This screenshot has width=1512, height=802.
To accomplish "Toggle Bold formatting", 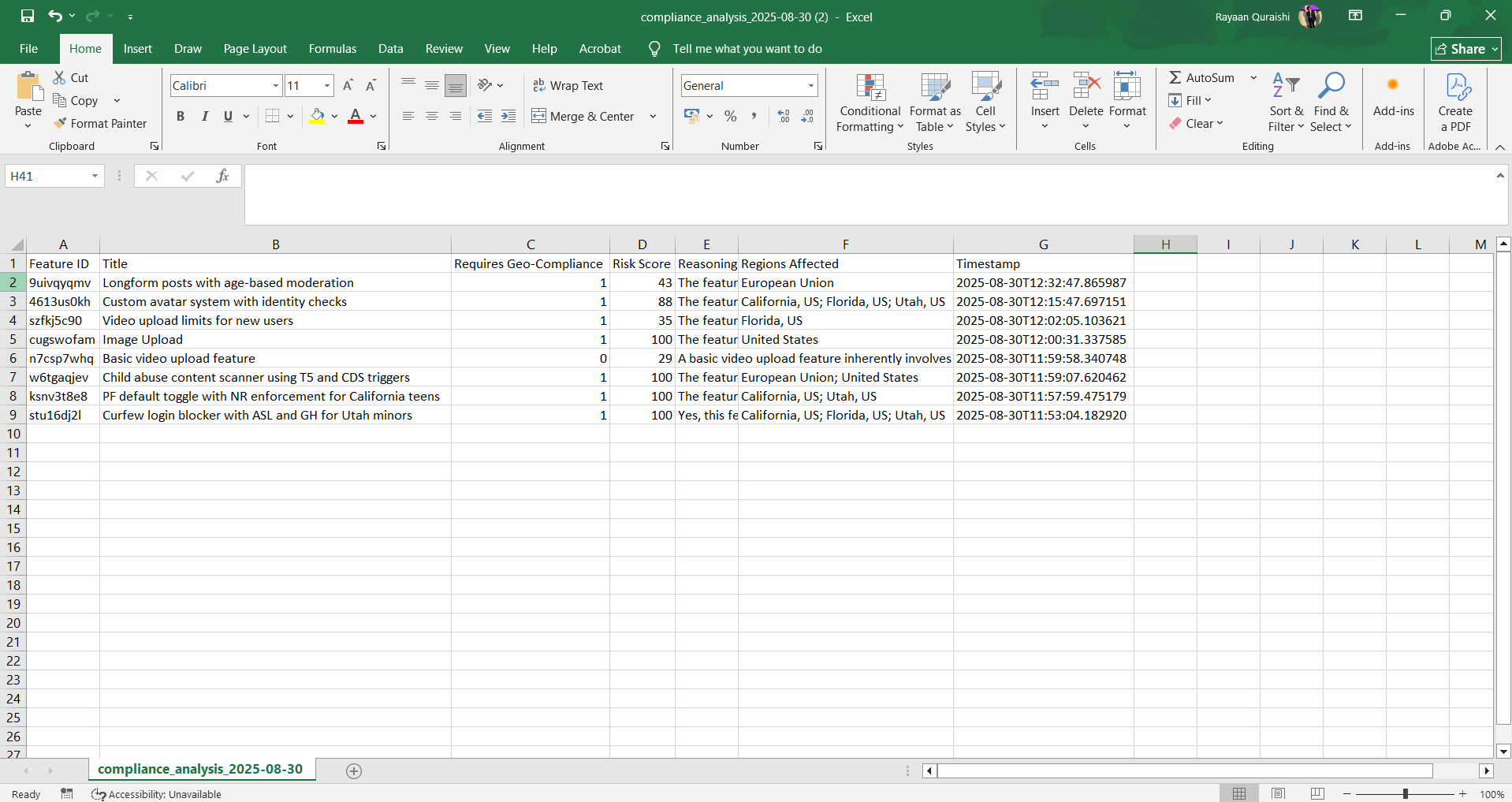I will click(181, 116).
